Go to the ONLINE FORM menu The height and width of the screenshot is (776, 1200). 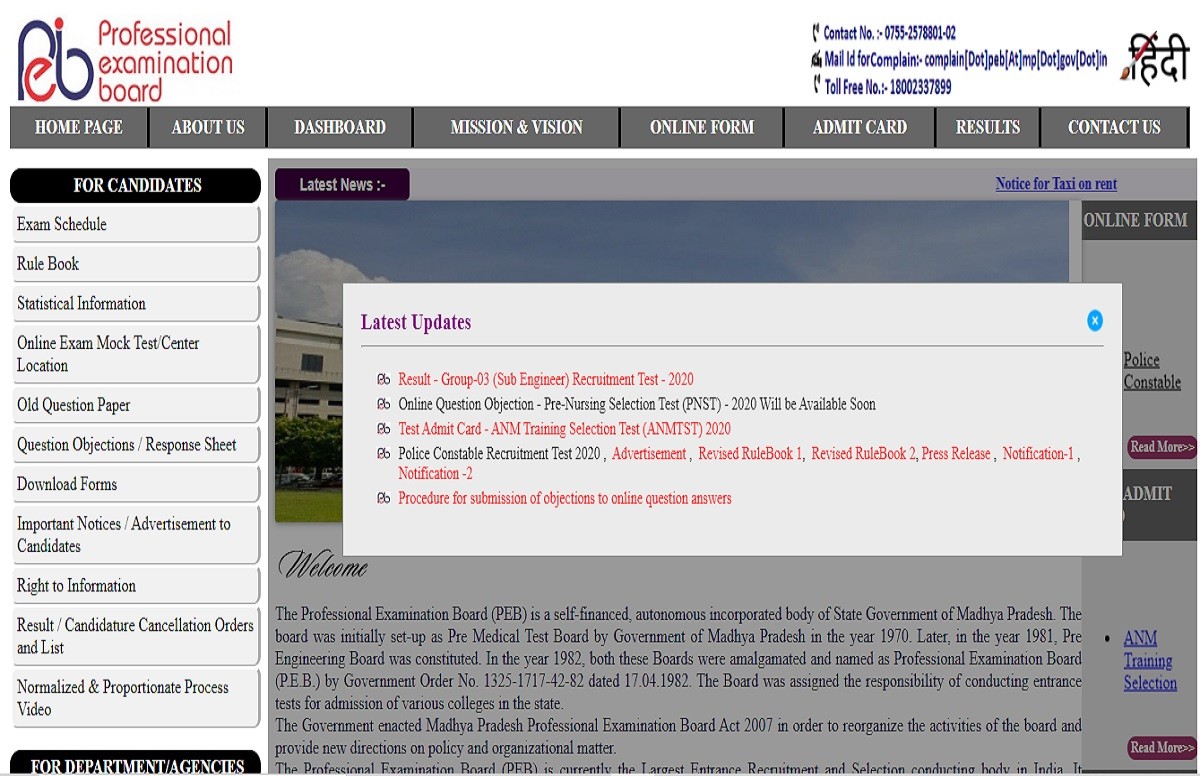[x=701, y=127]
